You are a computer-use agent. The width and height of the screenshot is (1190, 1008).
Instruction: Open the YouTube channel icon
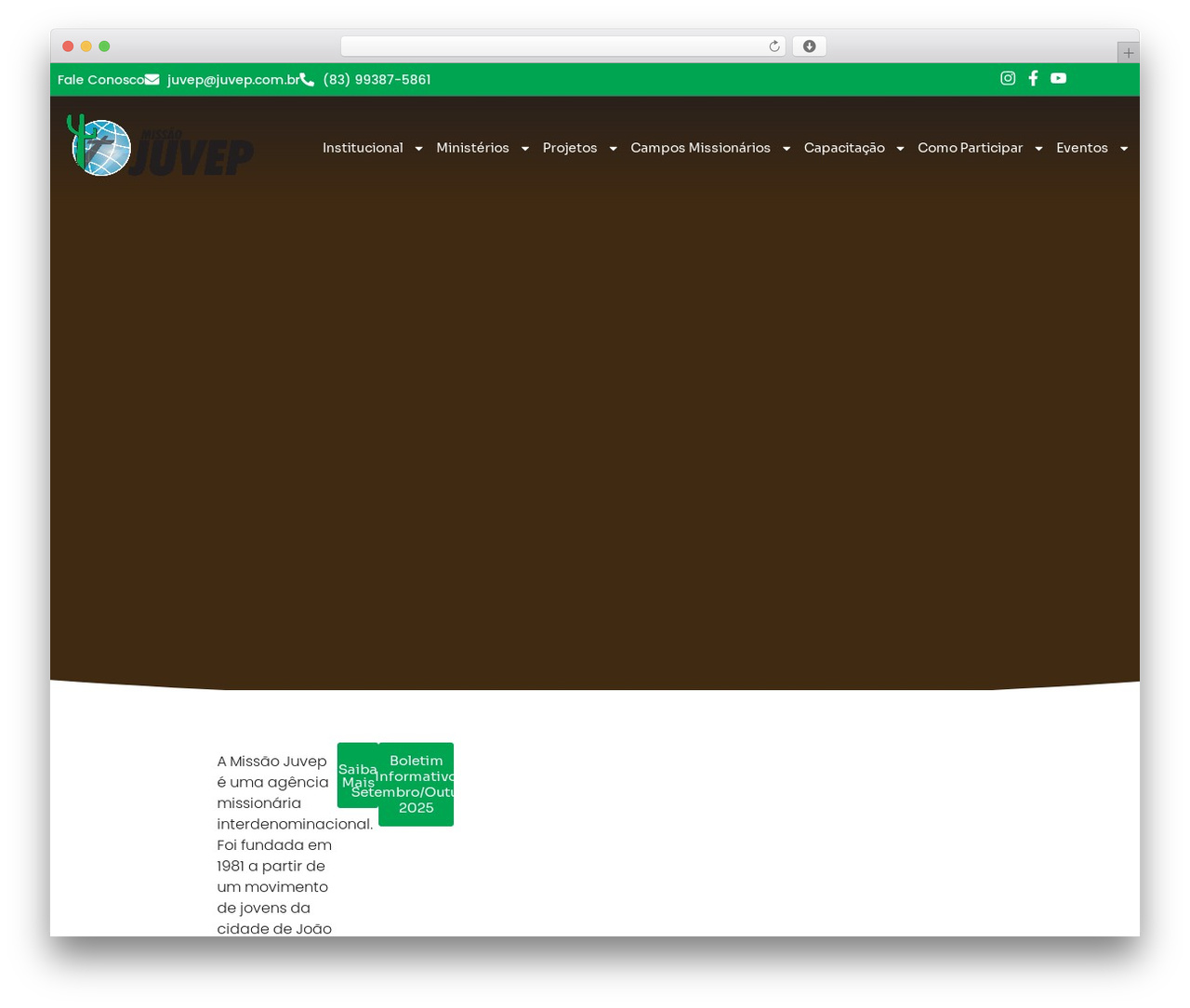point(1059,78)
